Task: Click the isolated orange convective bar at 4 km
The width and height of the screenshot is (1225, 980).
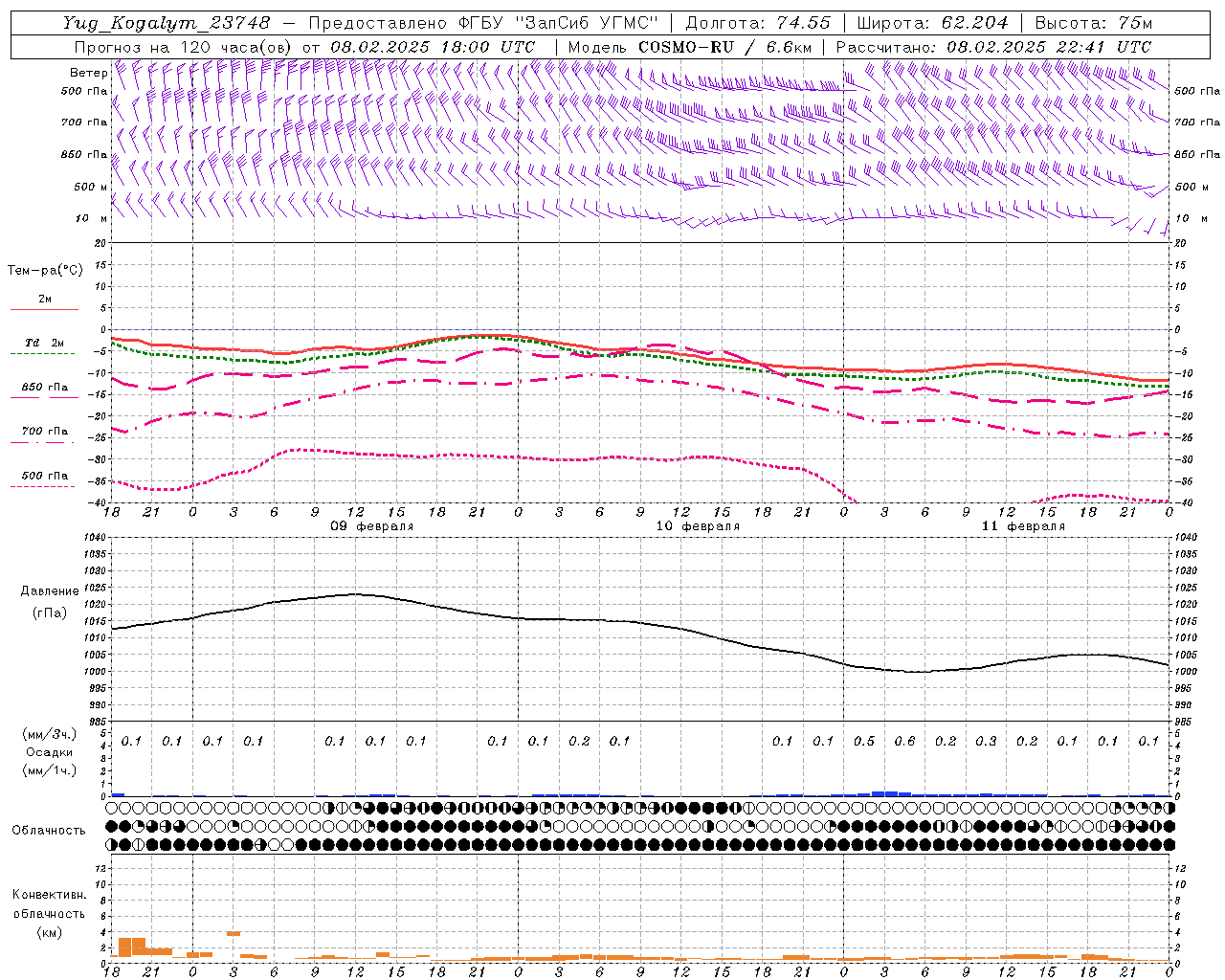Action: pos(234,933)
